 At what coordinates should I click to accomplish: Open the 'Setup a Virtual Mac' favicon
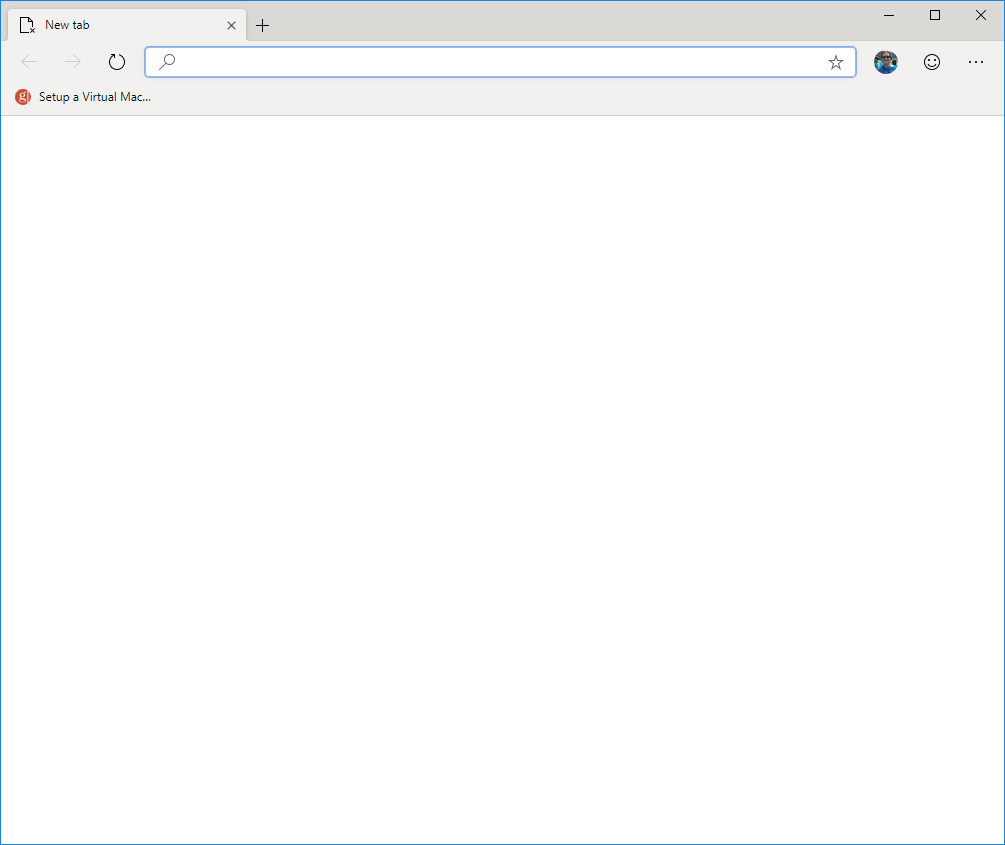point(21,97)
